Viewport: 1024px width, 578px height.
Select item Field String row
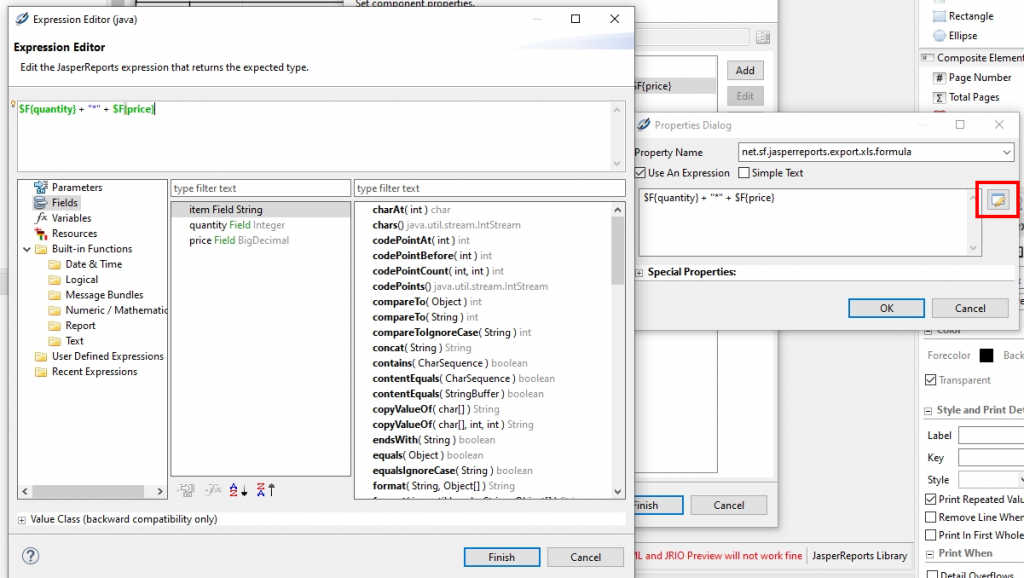tap(261, 210)
